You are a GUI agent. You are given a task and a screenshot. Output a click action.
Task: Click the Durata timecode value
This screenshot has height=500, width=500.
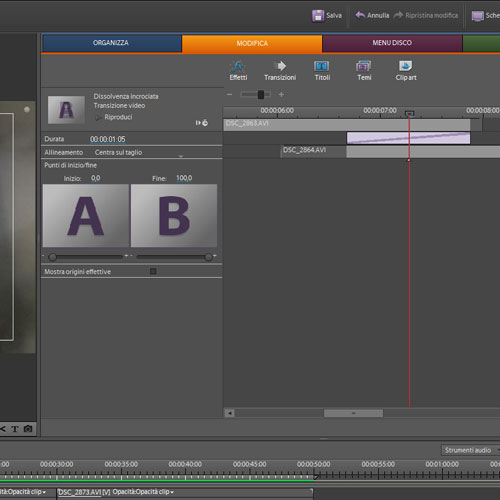tap(108, 139)
